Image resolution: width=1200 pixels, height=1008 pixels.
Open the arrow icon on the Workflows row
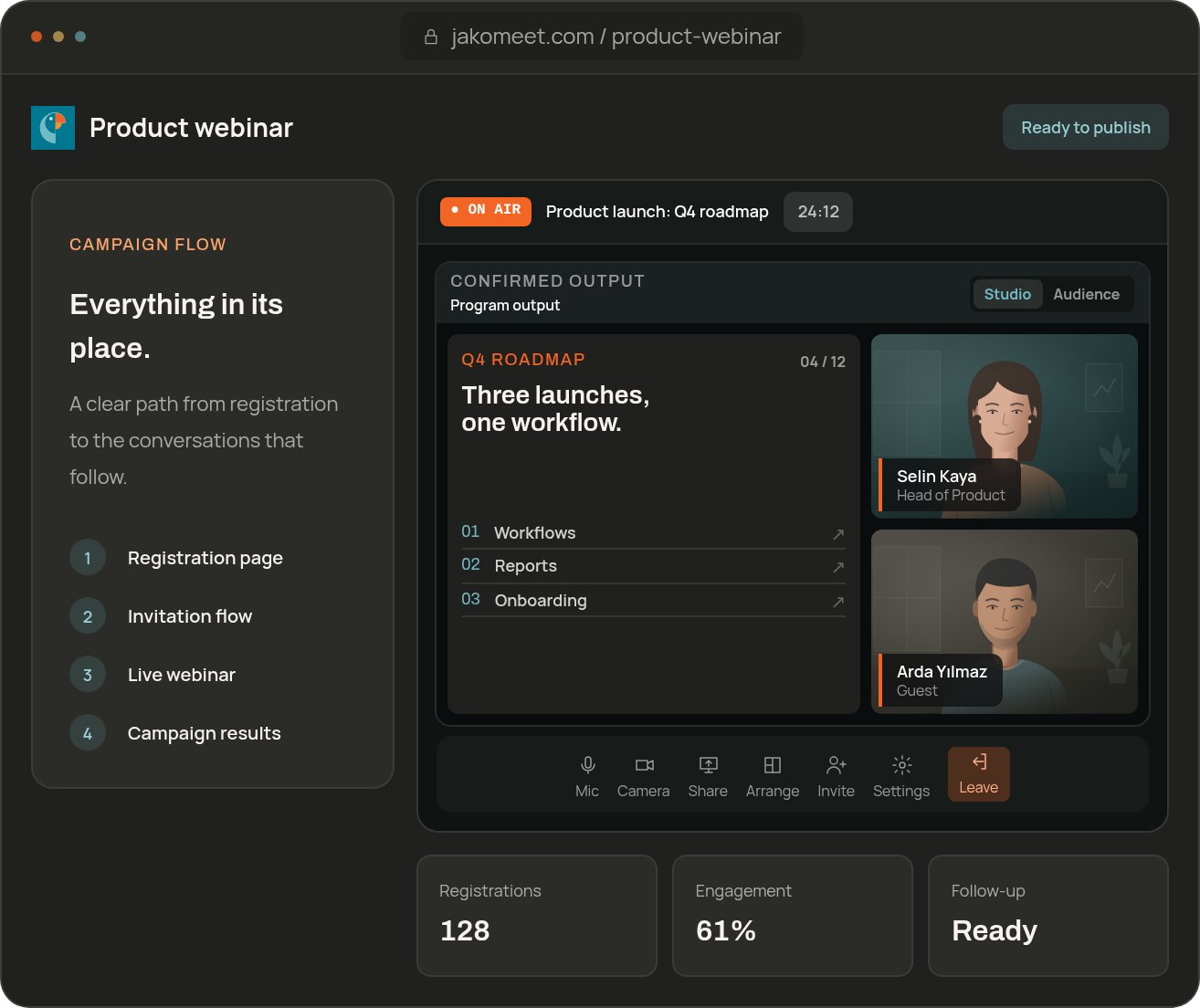(x=838, y=534)
